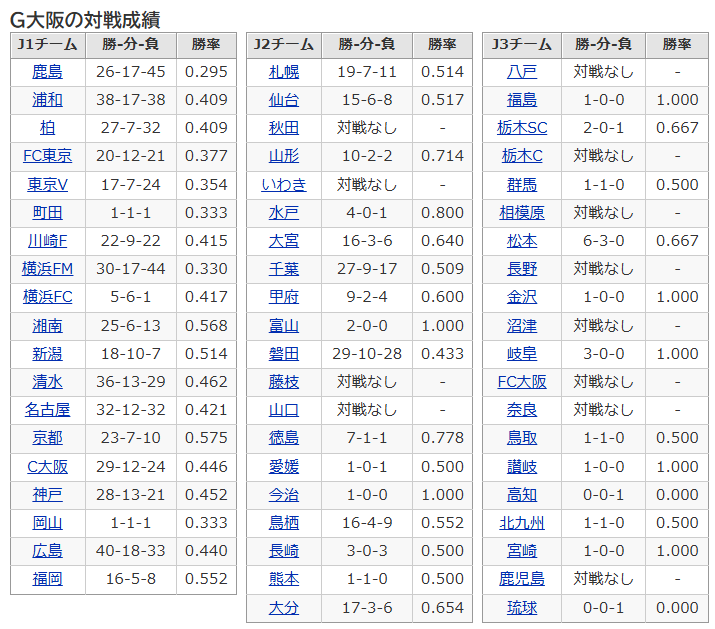Screen dimensions: 715x629
Task: Click the 松本 team link
Action: 522,241
